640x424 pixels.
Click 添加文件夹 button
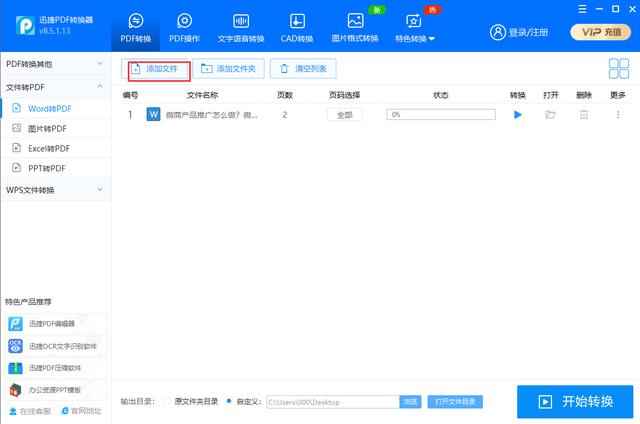pyautogui.click(x=229, y=69)
